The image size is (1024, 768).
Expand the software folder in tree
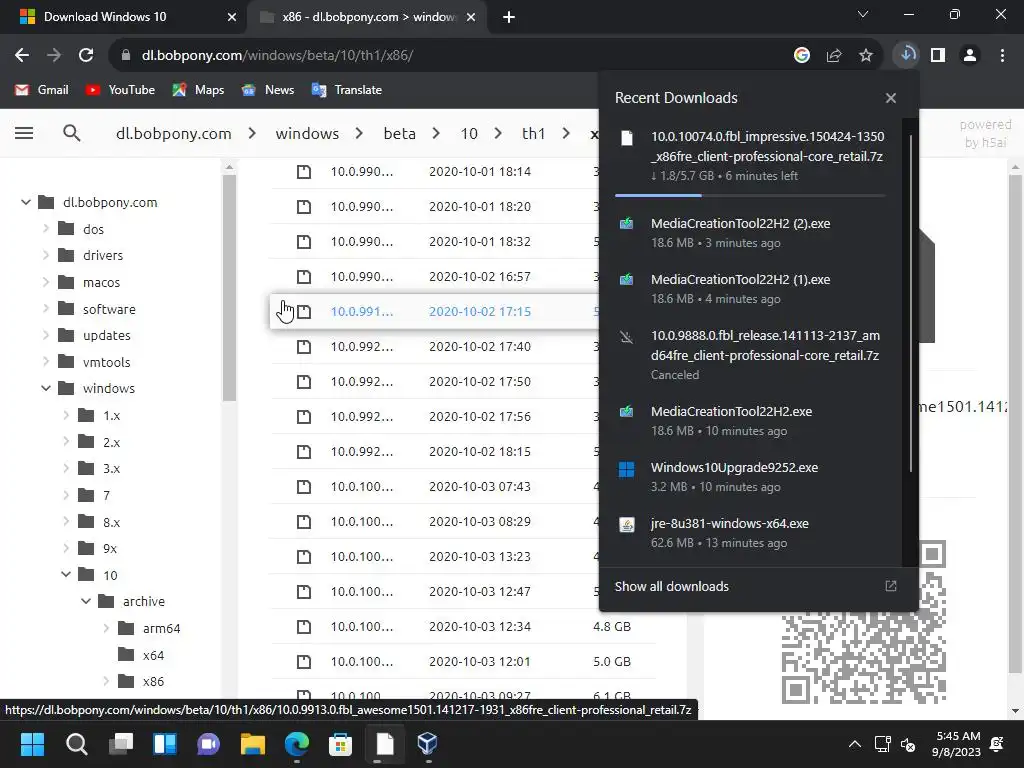(x=46, y=309)
